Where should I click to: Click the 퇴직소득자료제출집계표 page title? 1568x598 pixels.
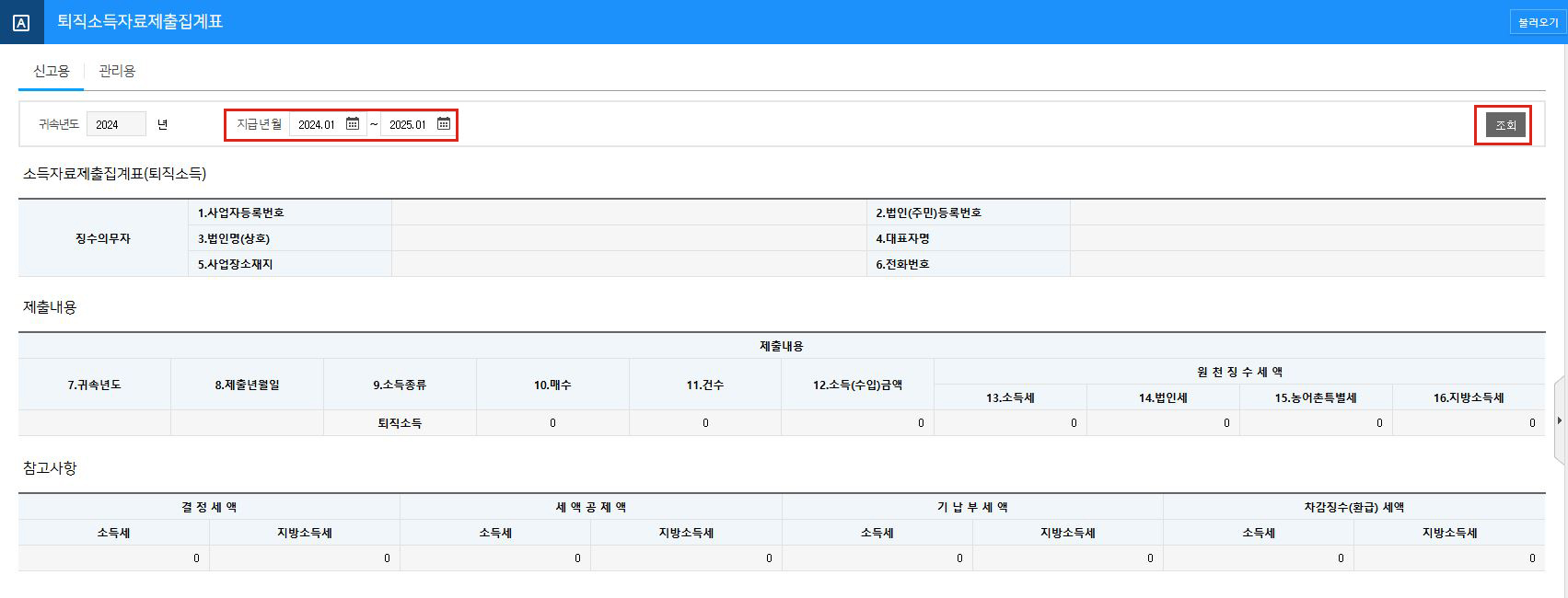point(140,21)
